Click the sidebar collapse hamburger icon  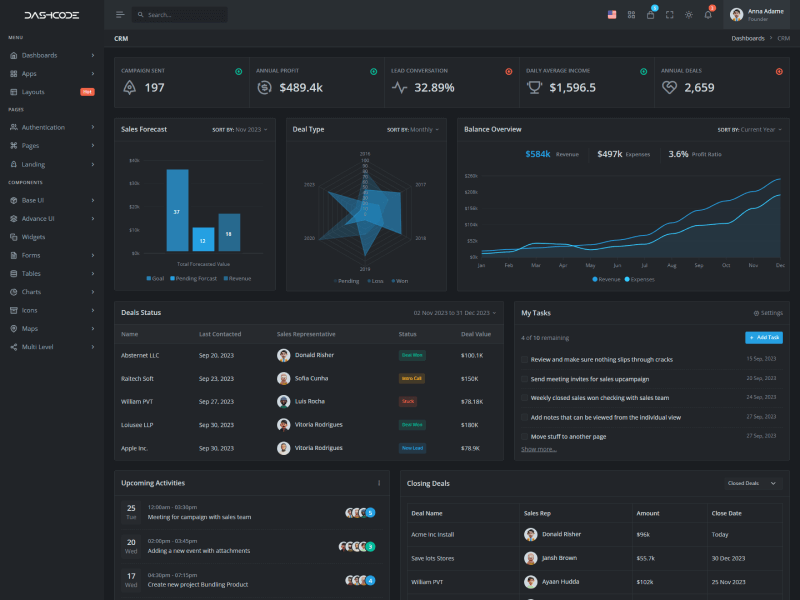[120, 15]
